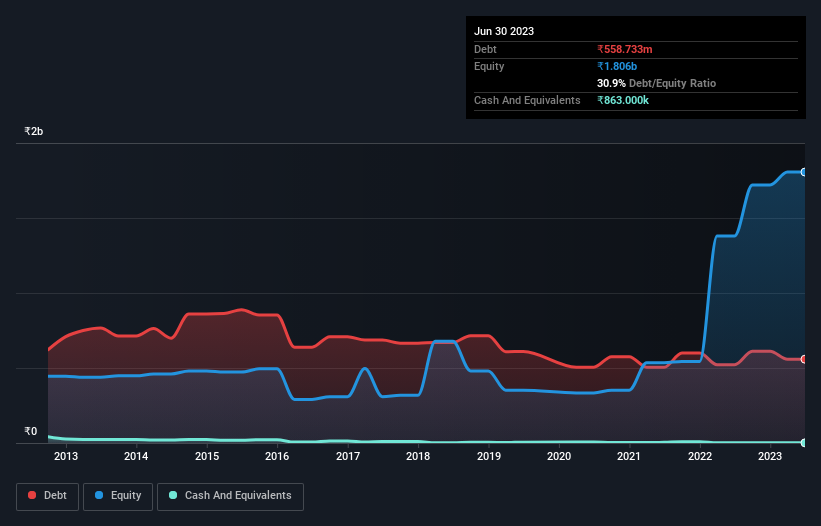Screen dimensions: 821x526
Task: Click the 2020 x-axis label
Action: pyautogui.click(x=559, y=456)
